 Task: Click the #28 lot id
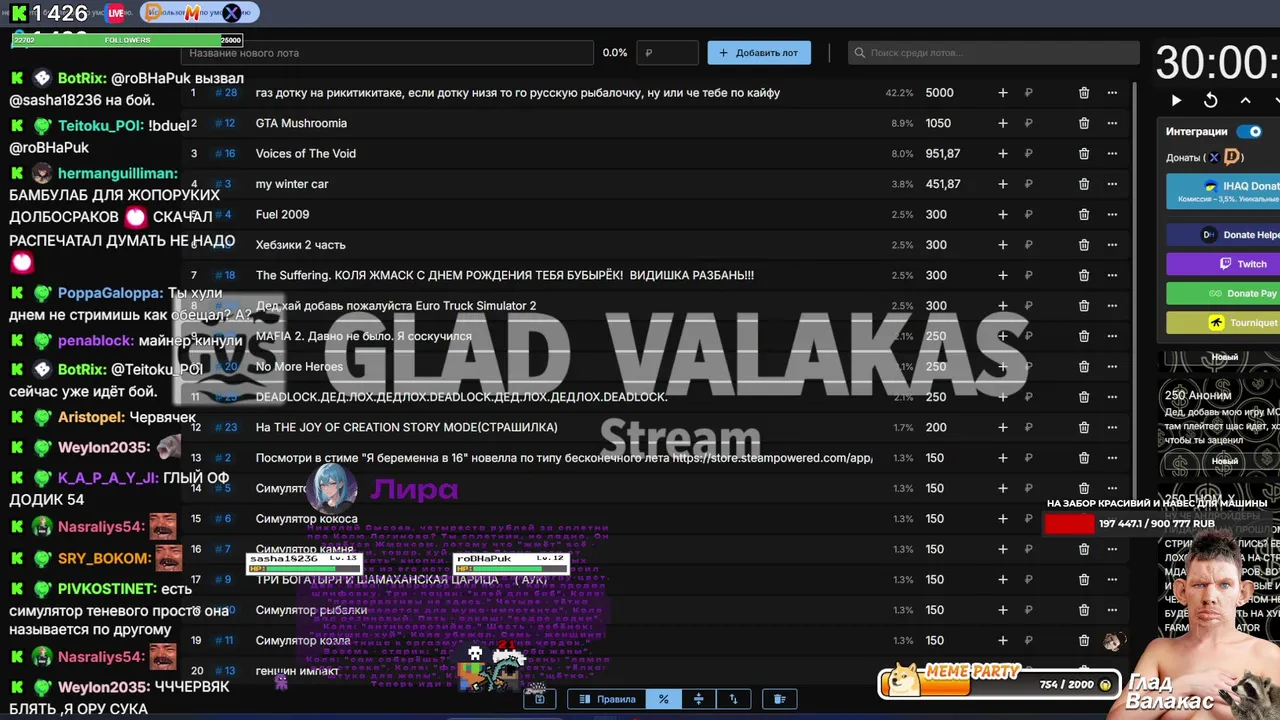coord(227,93)
